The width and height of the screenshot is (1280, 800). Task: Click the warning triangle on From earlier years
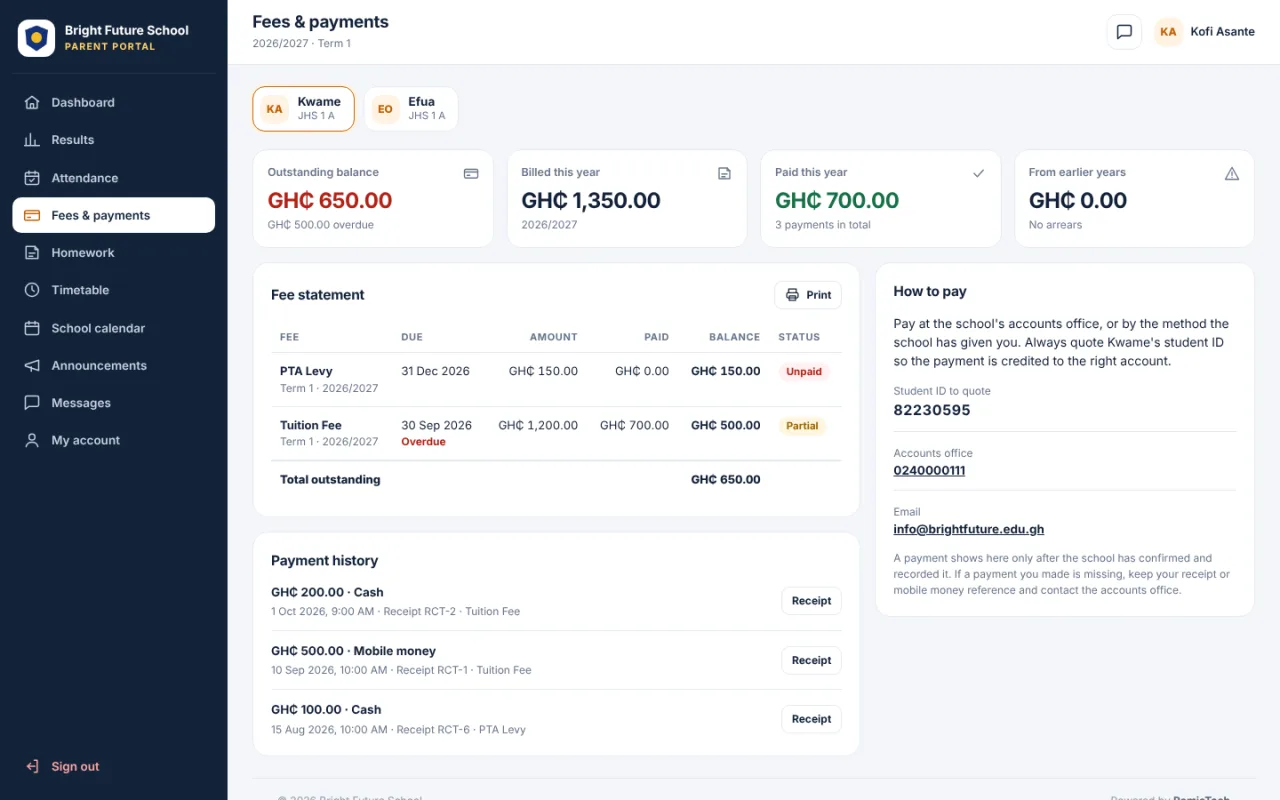click(1232, 173)
